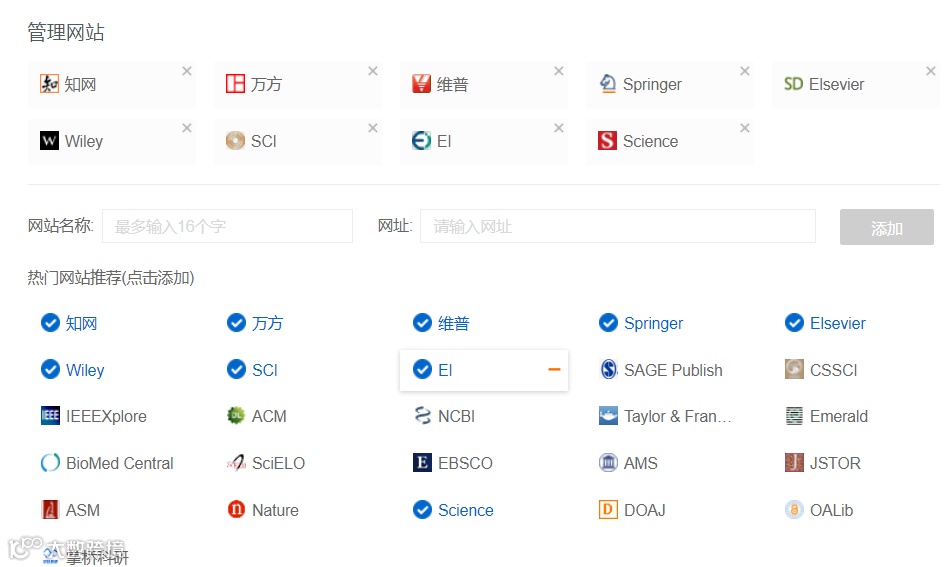The width and height of the screenshot is (952, 567).
Task: Uncheck 维普 in recommended sites
Action: [x=422, y=323]
